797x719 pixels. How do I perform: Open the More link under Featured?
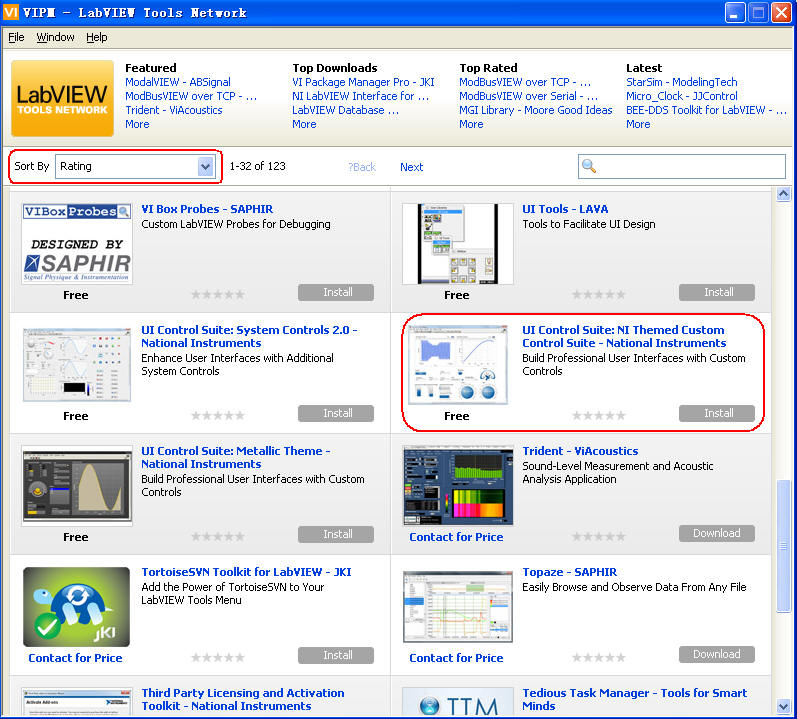(137, 124)
